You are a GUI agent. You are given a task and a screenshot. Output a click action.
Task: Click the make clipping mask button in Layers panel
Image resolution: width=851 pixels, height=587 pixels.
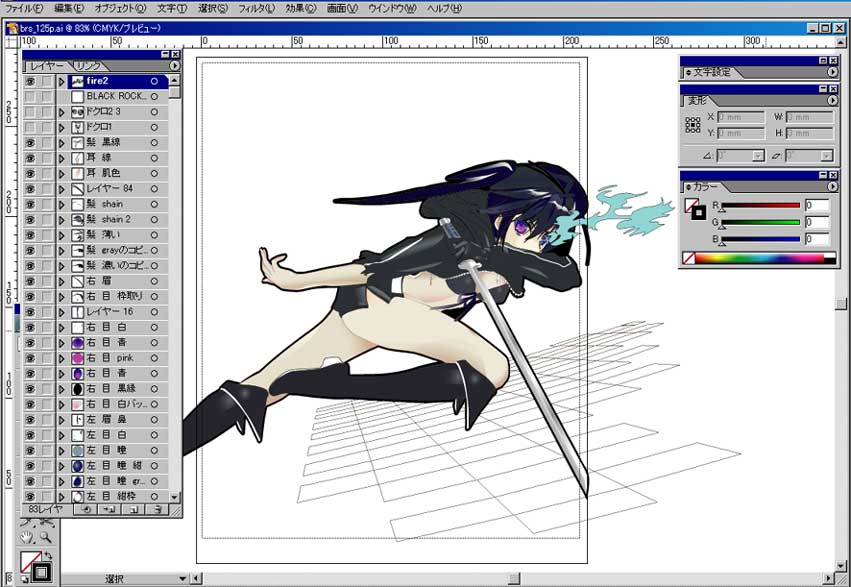(x=85, y=509)
